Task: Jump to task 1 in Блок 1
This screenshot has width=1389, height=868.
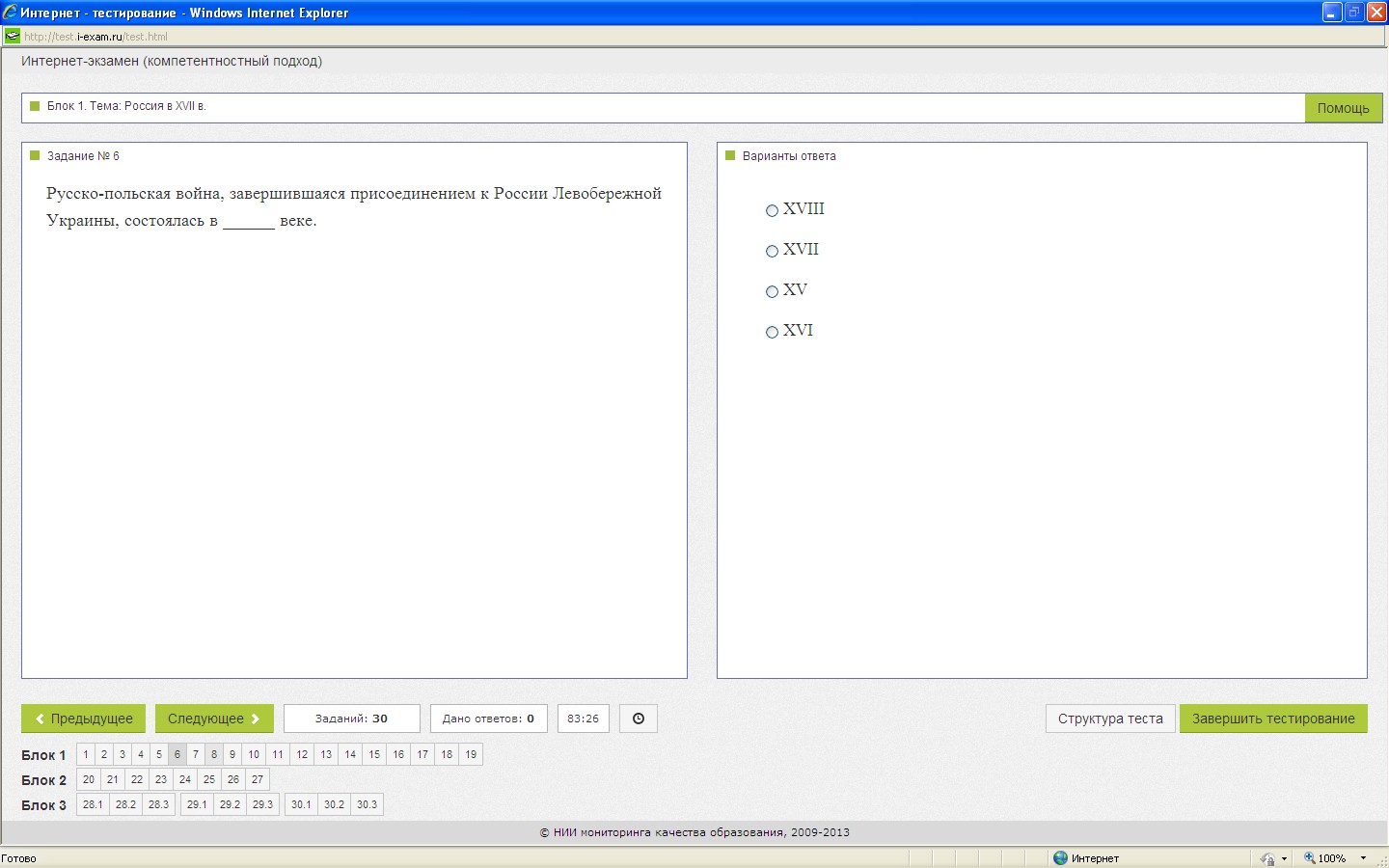Action: coord(86,754)
